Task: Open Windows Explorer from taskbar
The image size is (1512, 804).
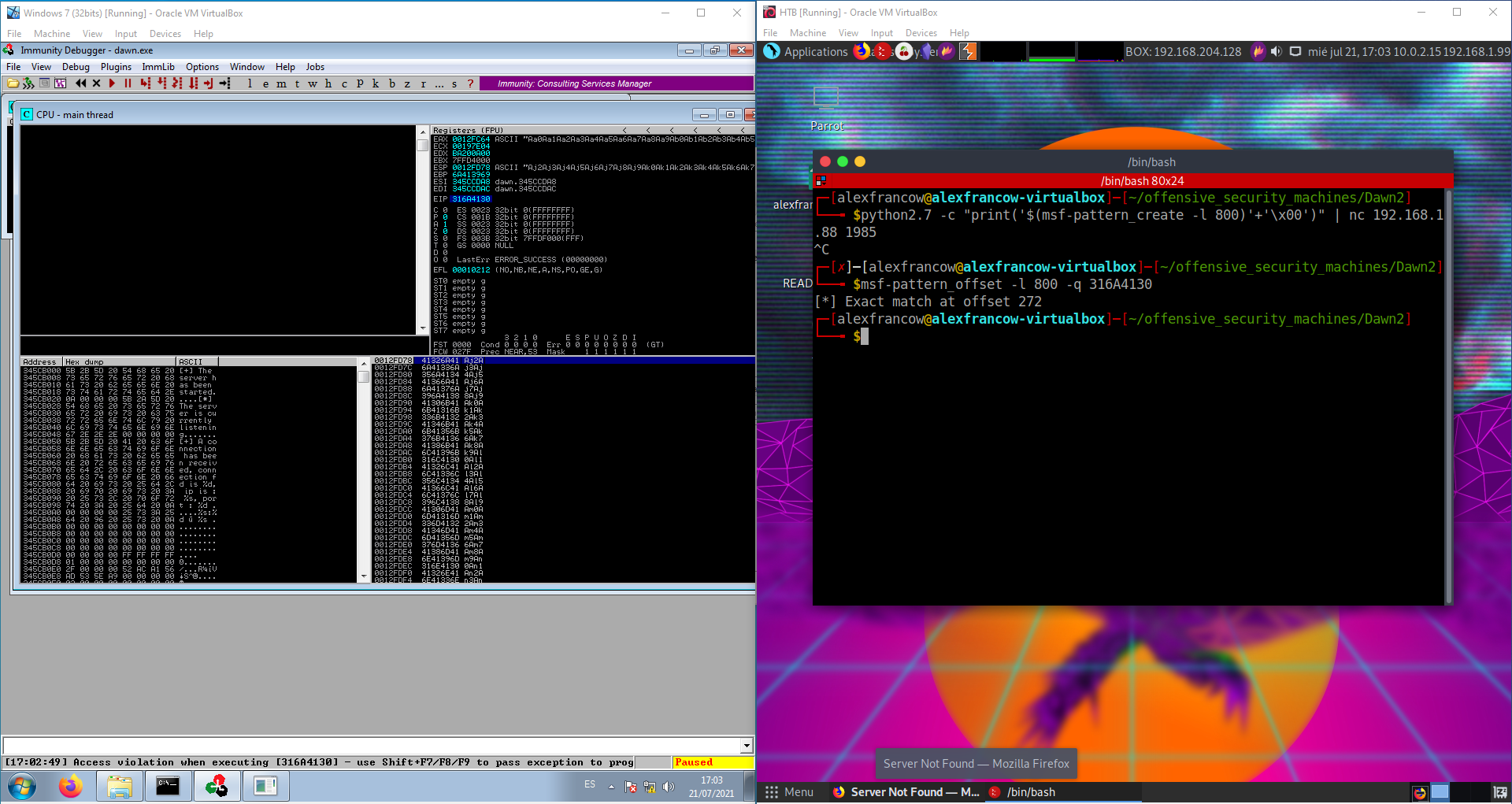Action: point(119,786)
